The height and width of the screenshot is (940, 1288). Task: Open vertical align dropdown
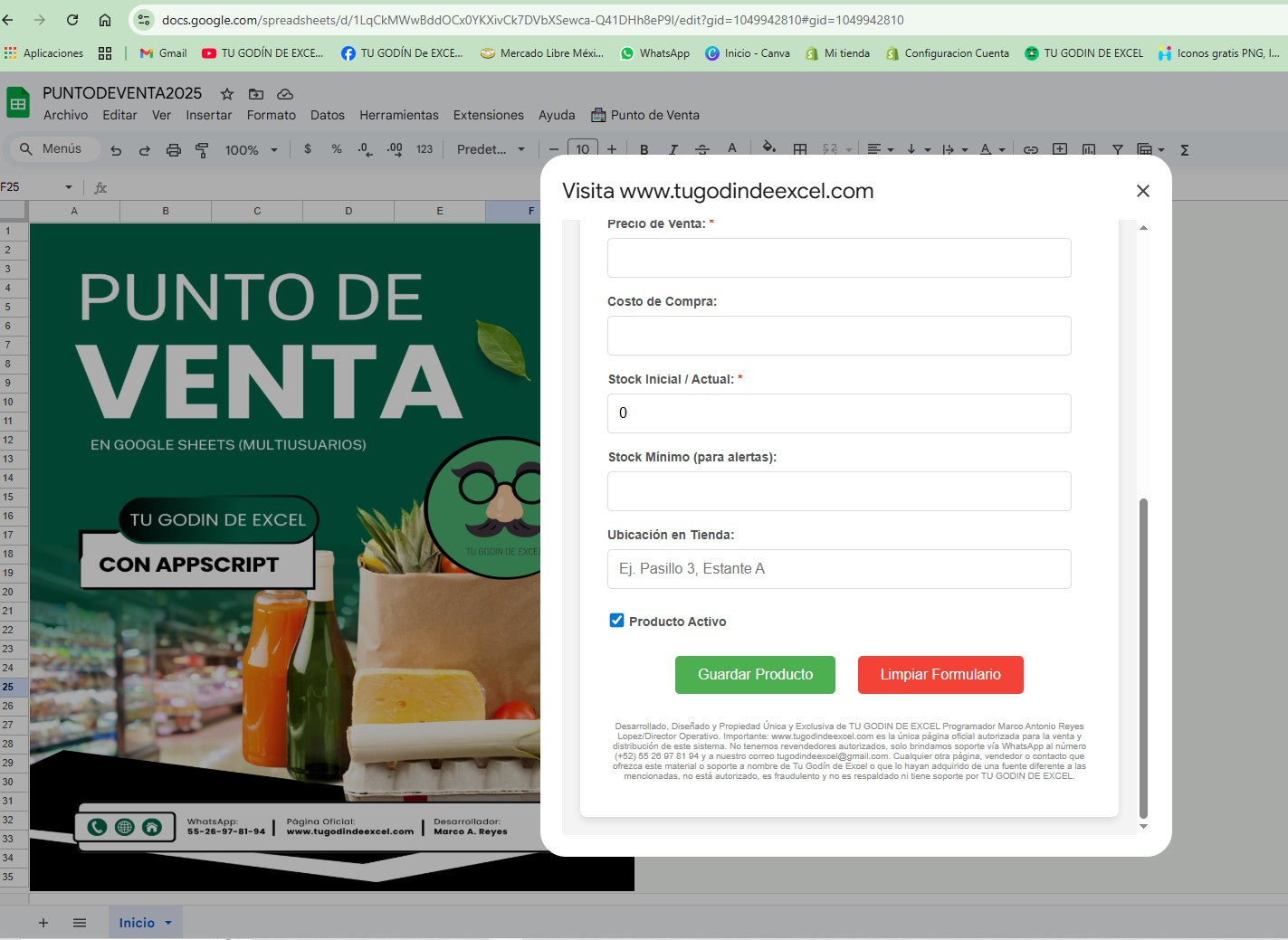918,149
